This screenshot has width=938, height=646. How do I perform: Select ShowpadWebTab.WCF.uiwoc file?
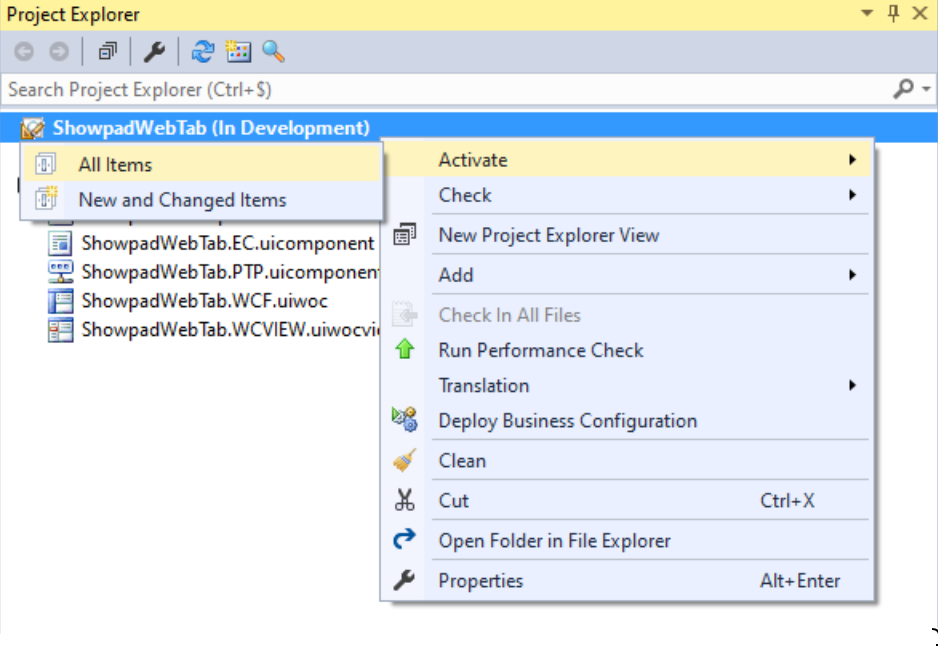tap(204, 301)
